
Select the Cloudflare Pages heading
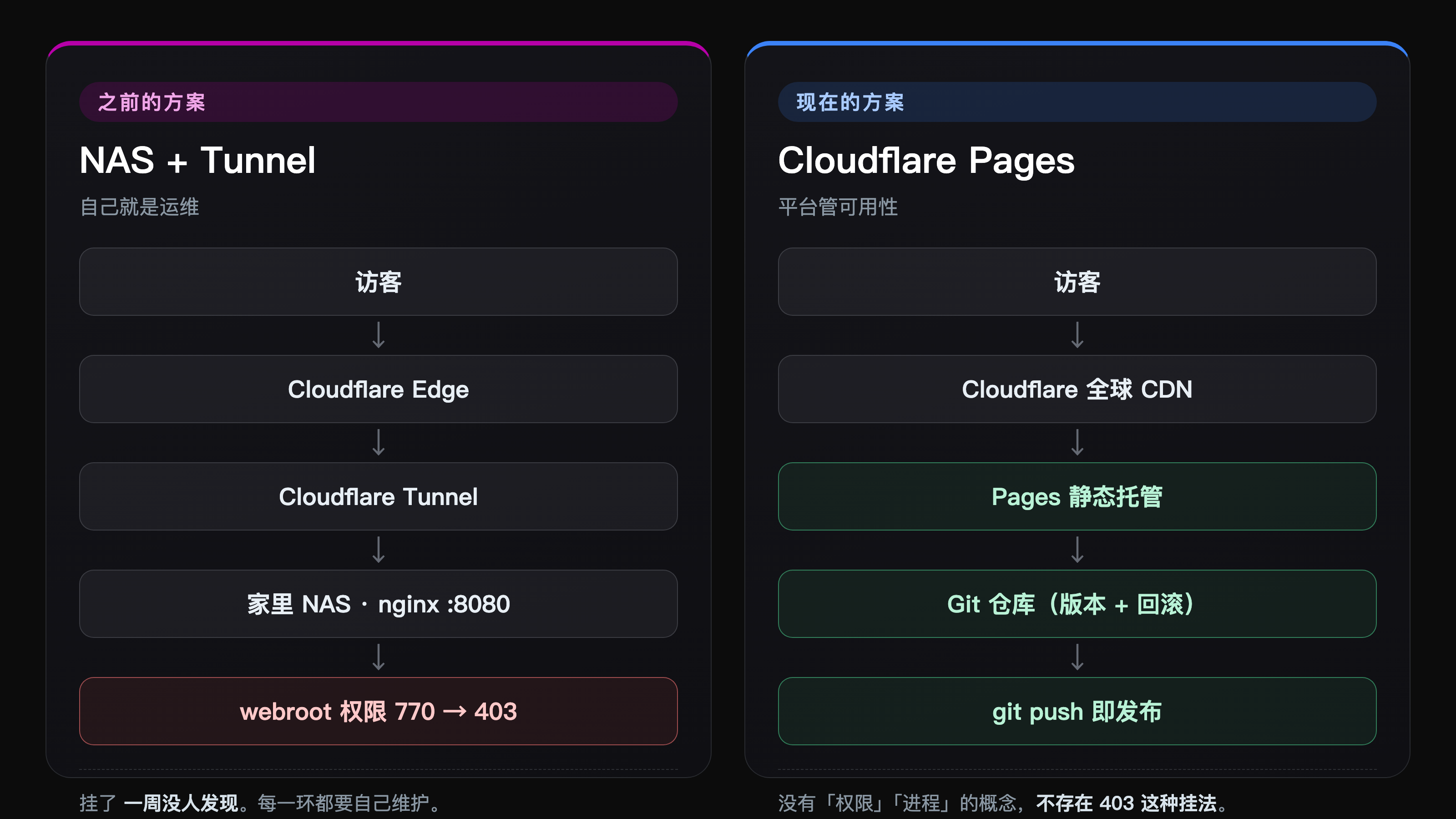(x=926, y=161)
